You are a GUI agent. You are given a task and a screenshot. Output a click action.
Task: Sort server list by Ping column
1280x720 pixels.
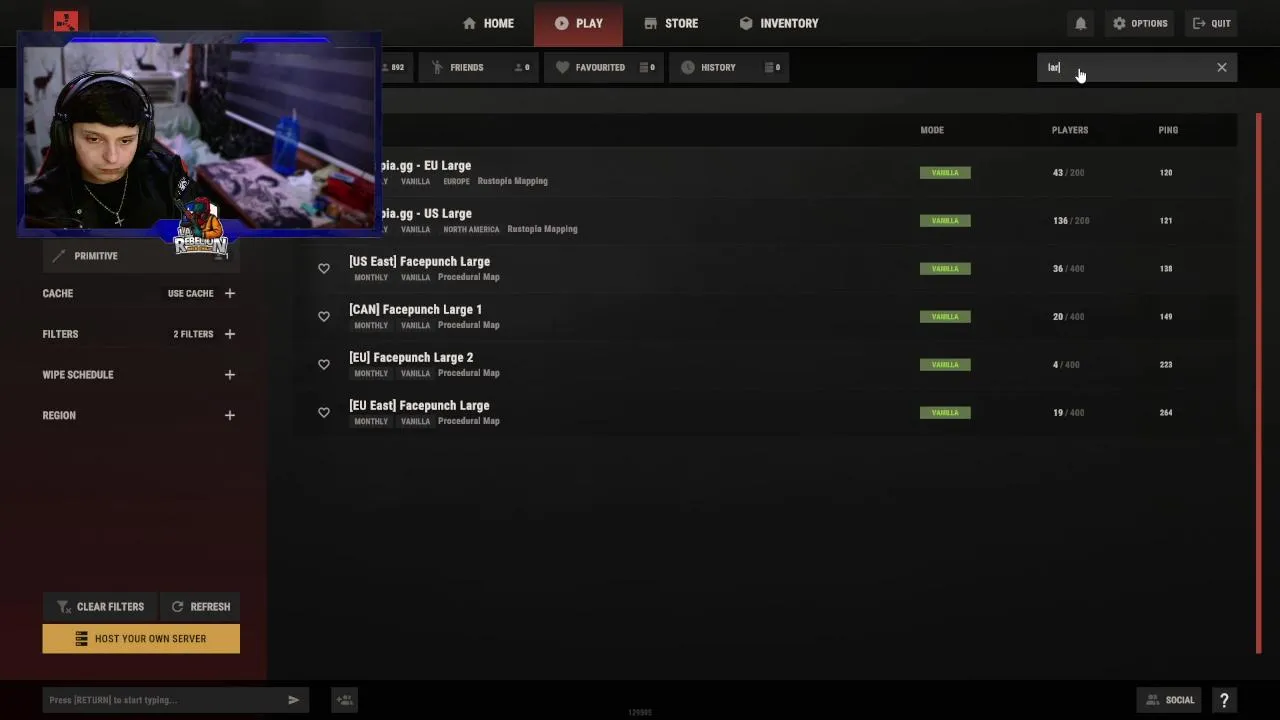pyautogui.click(x=1168, y=130)
